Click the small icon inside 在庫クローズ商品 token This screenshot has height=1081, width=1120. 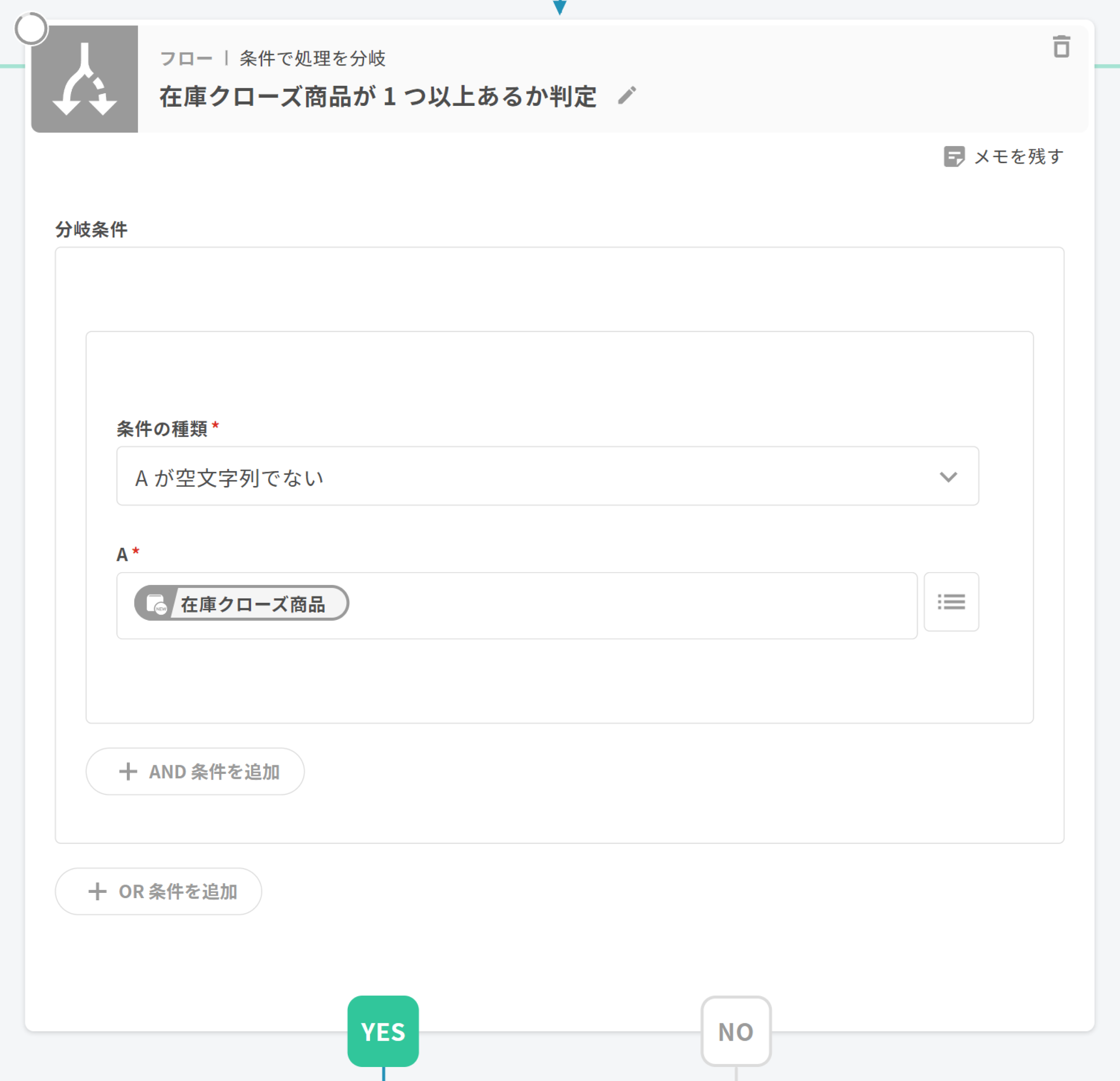pyautogui.click(x=156, y=603)
